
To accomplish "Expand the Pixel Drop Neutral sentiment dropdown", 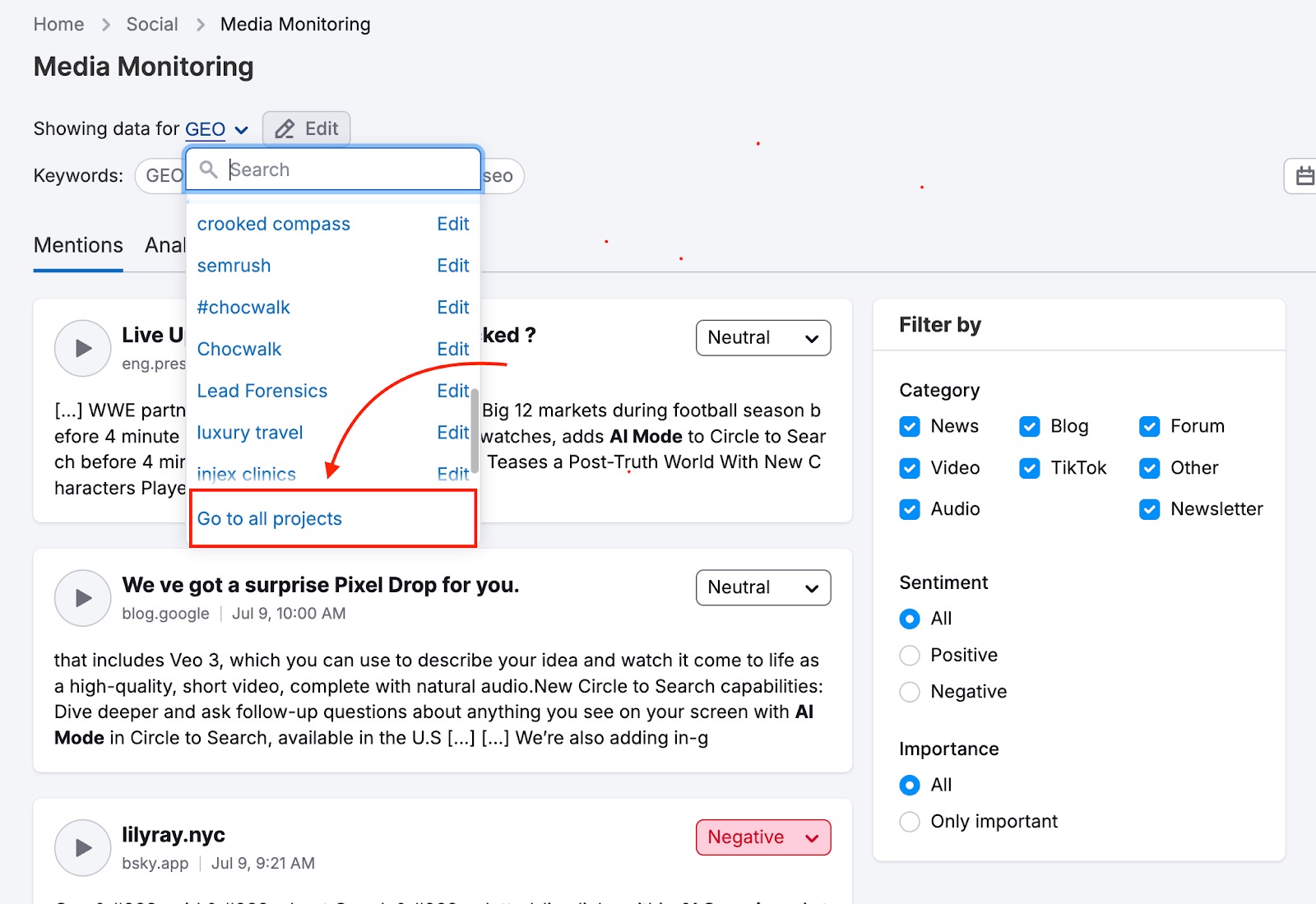I will point(762,588).
